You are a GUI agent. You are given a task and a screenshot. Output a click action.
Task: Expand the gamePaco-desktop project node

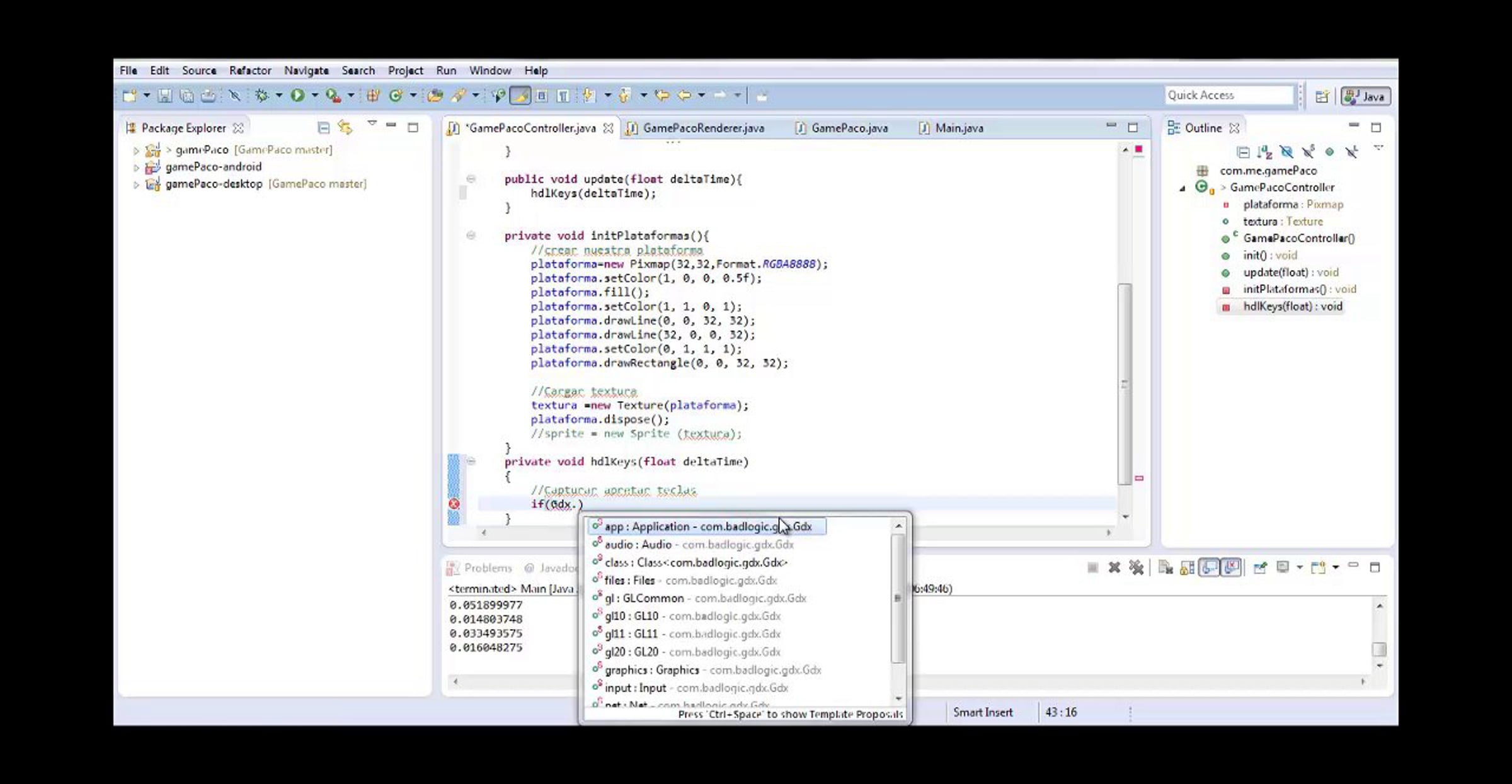tap(136, 185)
